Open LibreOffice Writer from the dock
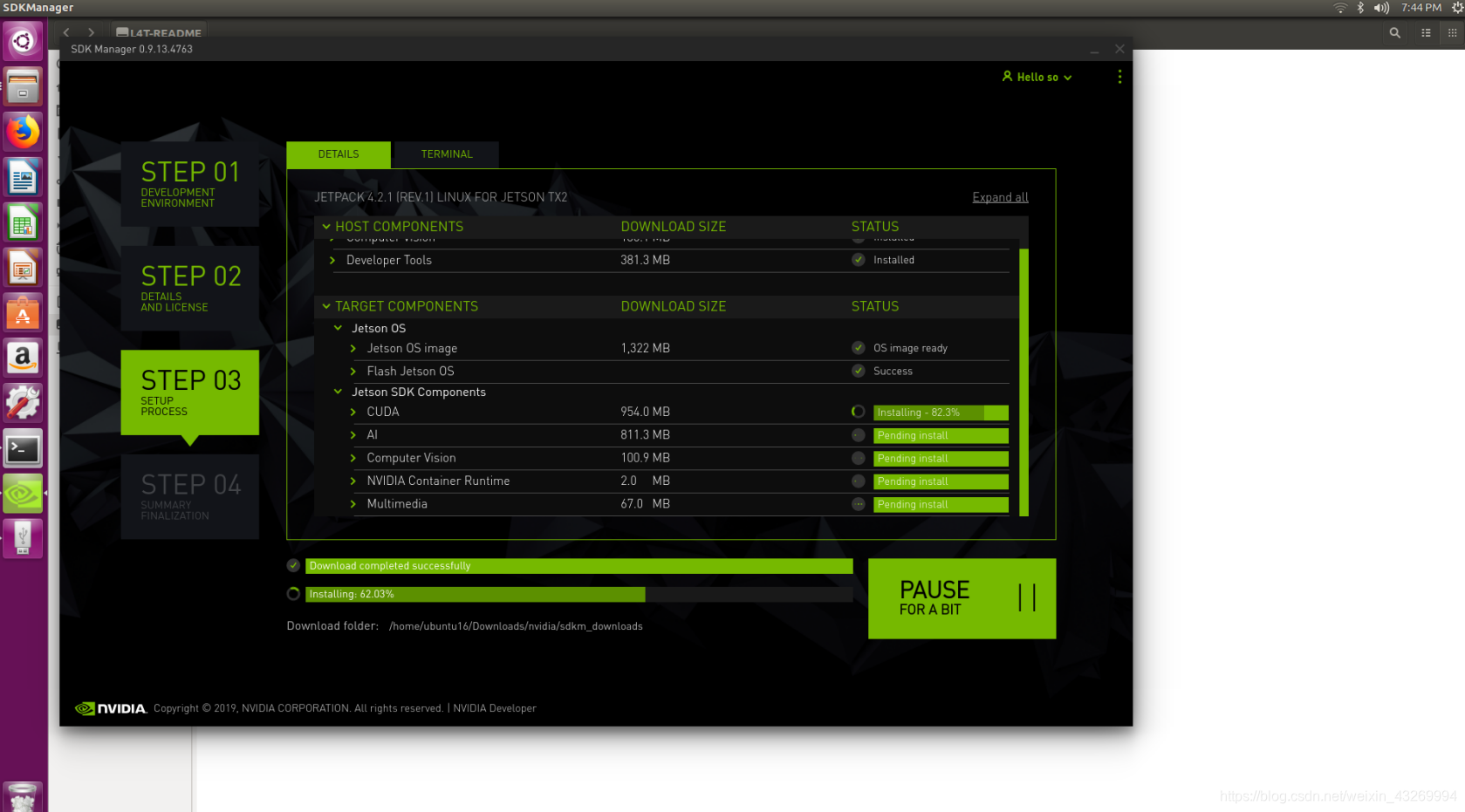This screenshot has width=1465, height=812. [x=23, y=177]
